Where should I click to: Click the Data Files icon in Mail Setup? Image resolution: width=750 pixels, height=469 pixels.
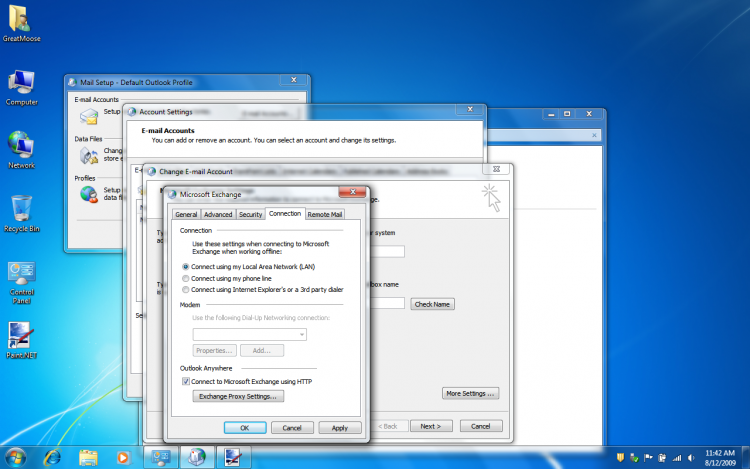click(88, 155)
